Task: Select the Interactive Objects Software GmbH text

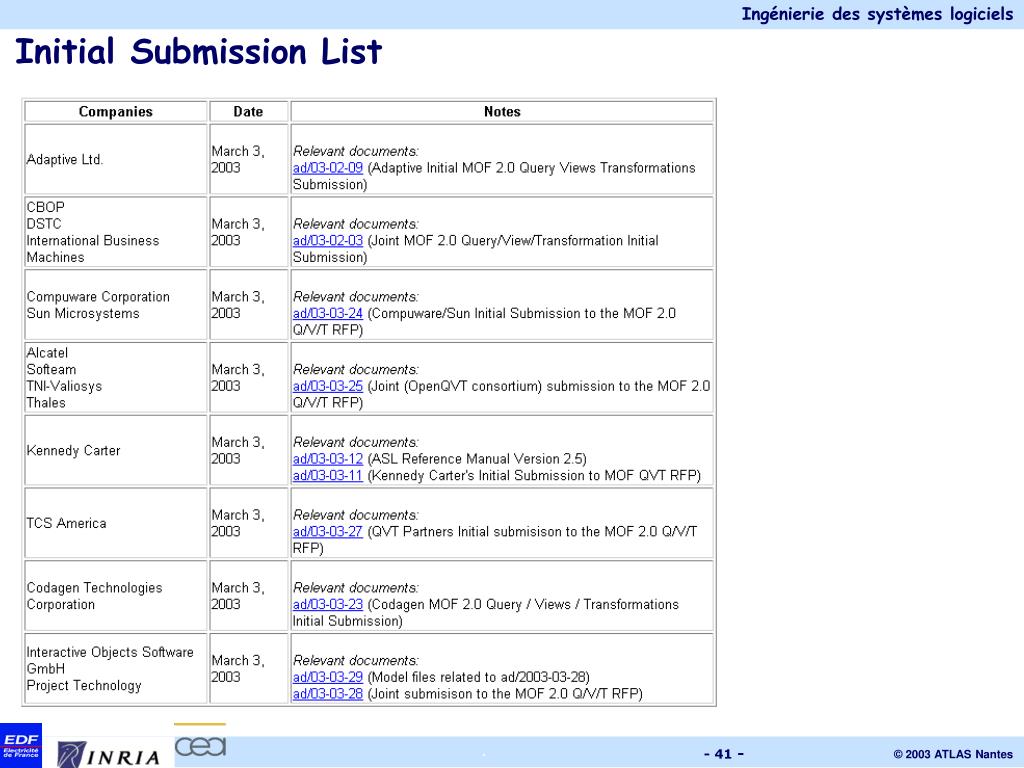Action: click(x=110, y=660)
